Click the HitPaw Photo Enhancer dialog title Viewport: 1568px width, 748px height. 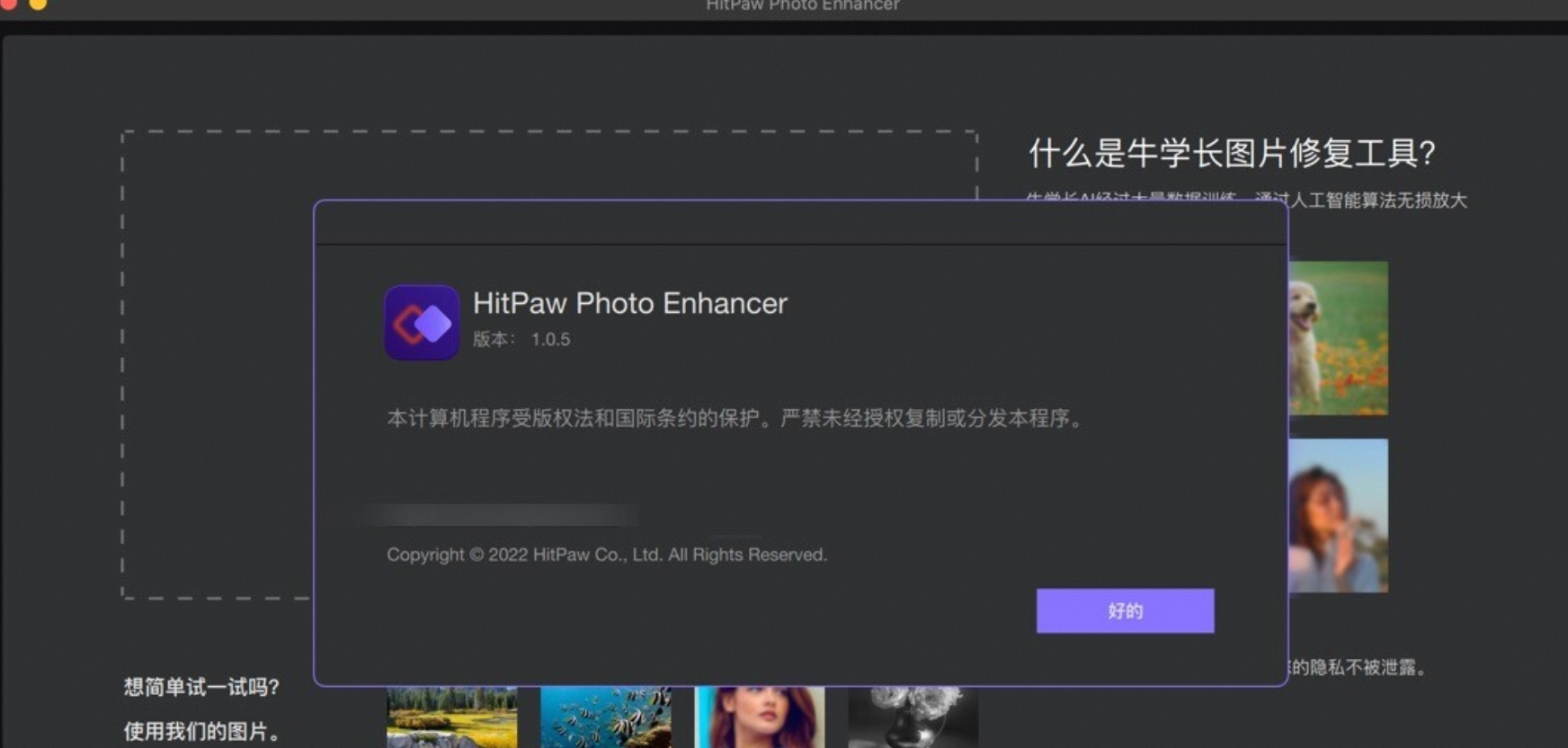tap(630, 303)
